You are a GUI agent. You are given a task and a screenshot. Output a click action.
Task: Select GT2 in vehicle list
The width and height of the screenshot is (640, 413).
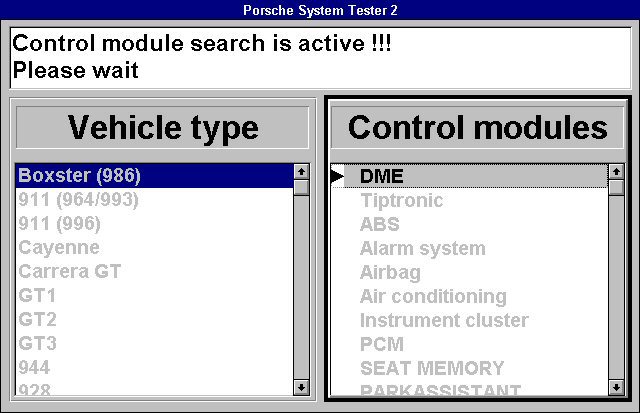pyautogui.click(x=38, y=320)
